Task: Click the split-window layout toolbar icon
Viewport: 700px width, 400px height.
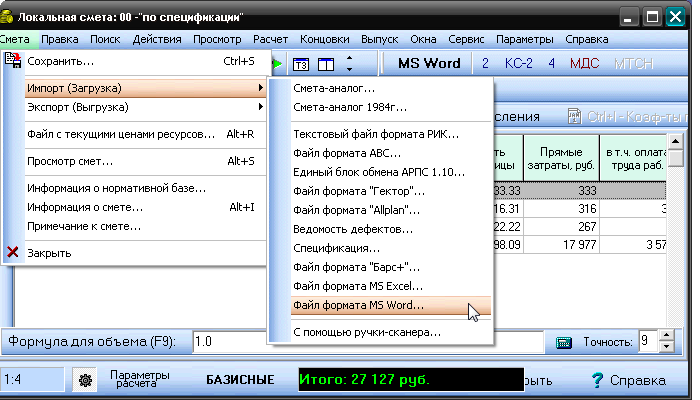Action: point(325,64)
